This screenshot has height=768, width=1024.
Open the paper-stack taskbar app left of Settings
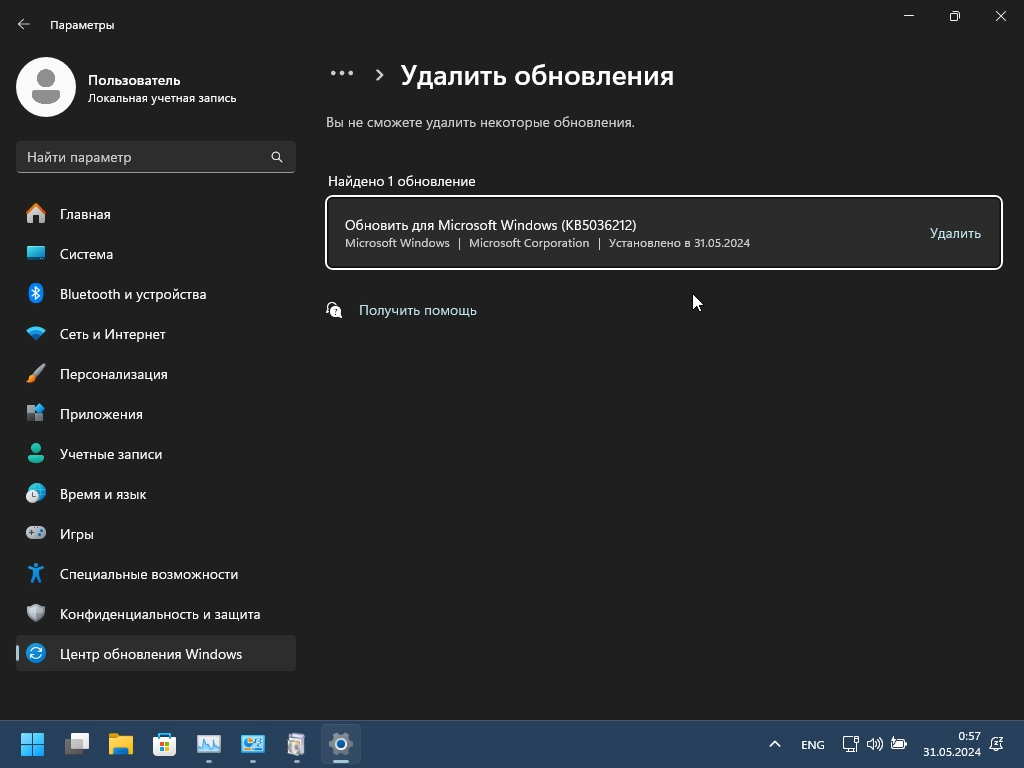coord(296,744)
